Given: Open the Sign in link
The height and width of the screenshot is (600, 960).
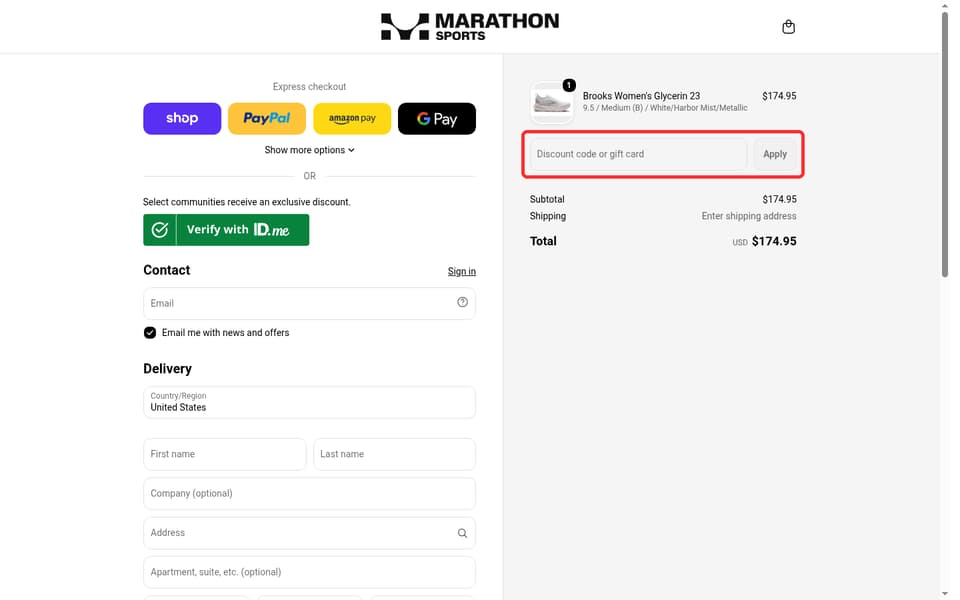Looking at the screenshot, I should click(461, 271).
